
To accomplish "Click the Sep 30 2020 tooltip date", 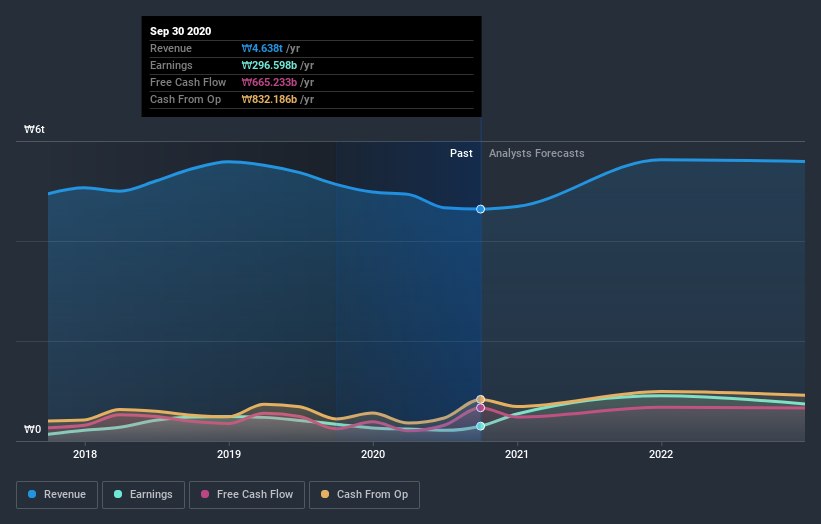I will pos(181,31).
